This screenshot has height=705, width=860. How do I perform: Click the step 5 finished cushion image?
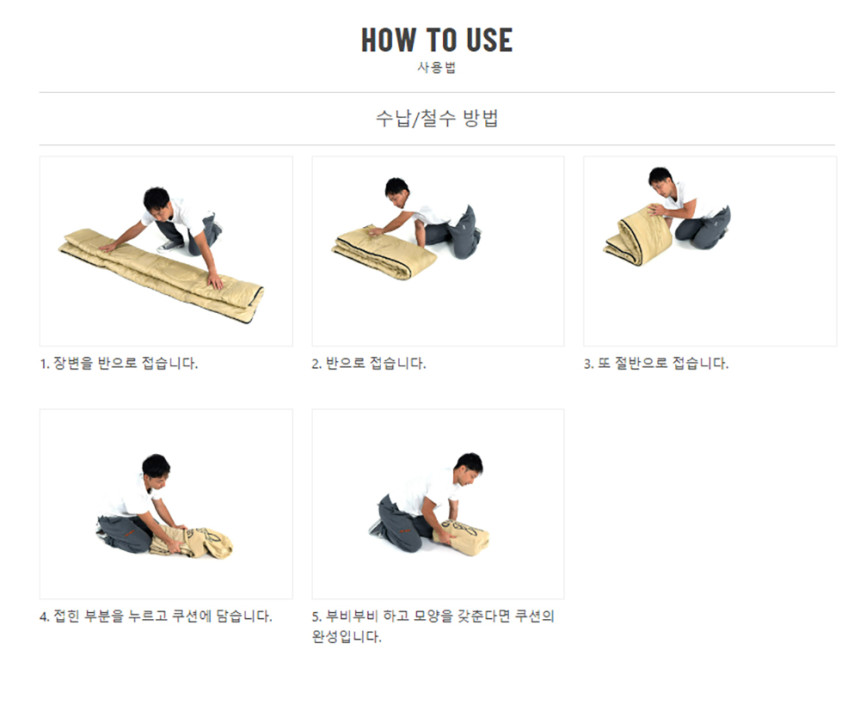(x=438, y=504)
